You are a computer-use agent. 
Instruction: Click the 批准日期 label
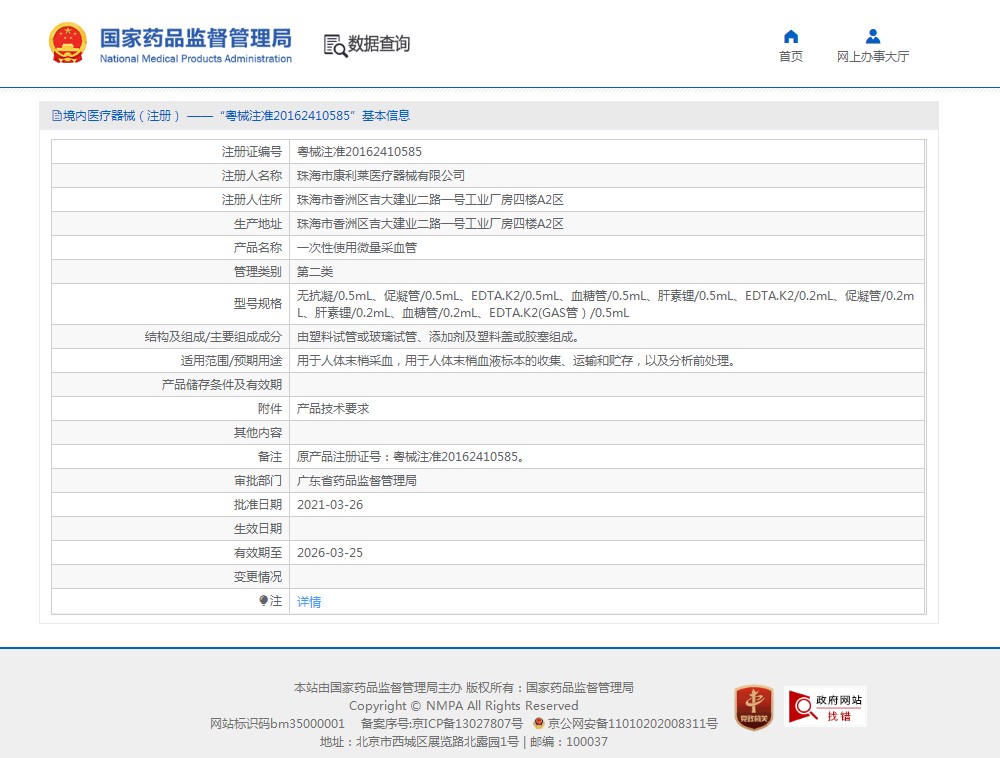258,505
